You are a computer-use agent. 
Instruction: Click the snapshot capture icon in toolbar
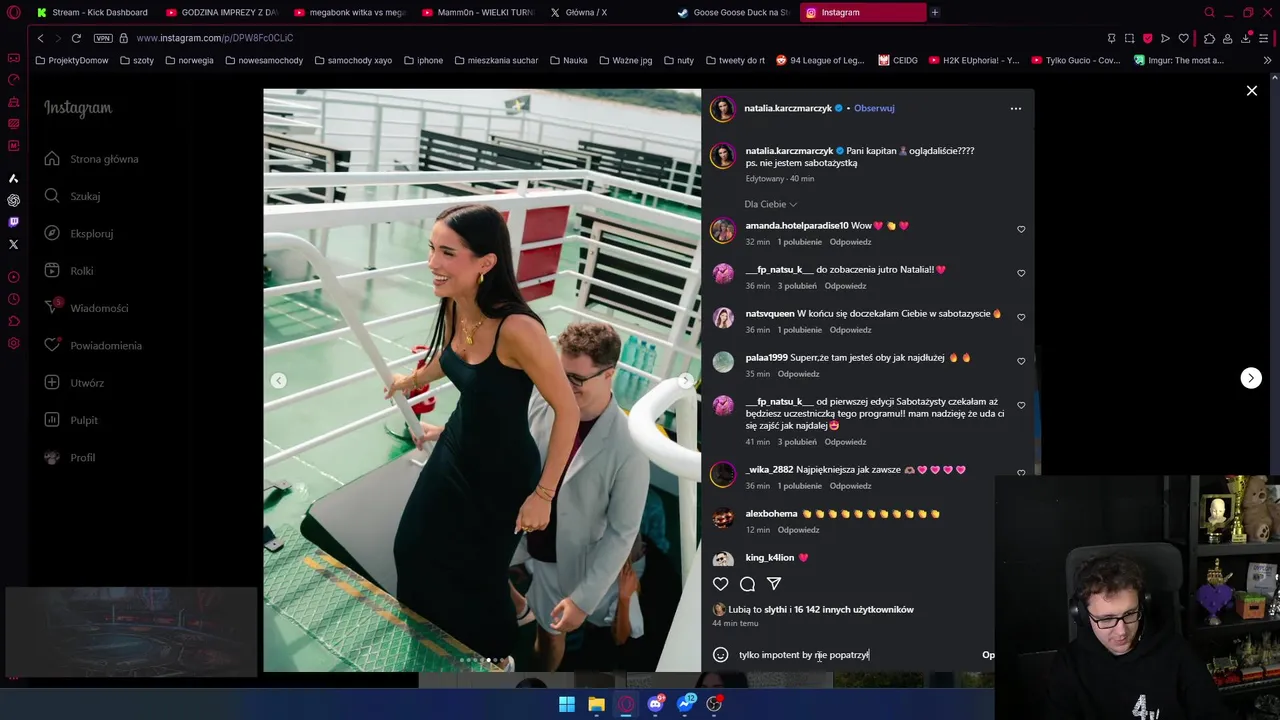point(1129,38)
